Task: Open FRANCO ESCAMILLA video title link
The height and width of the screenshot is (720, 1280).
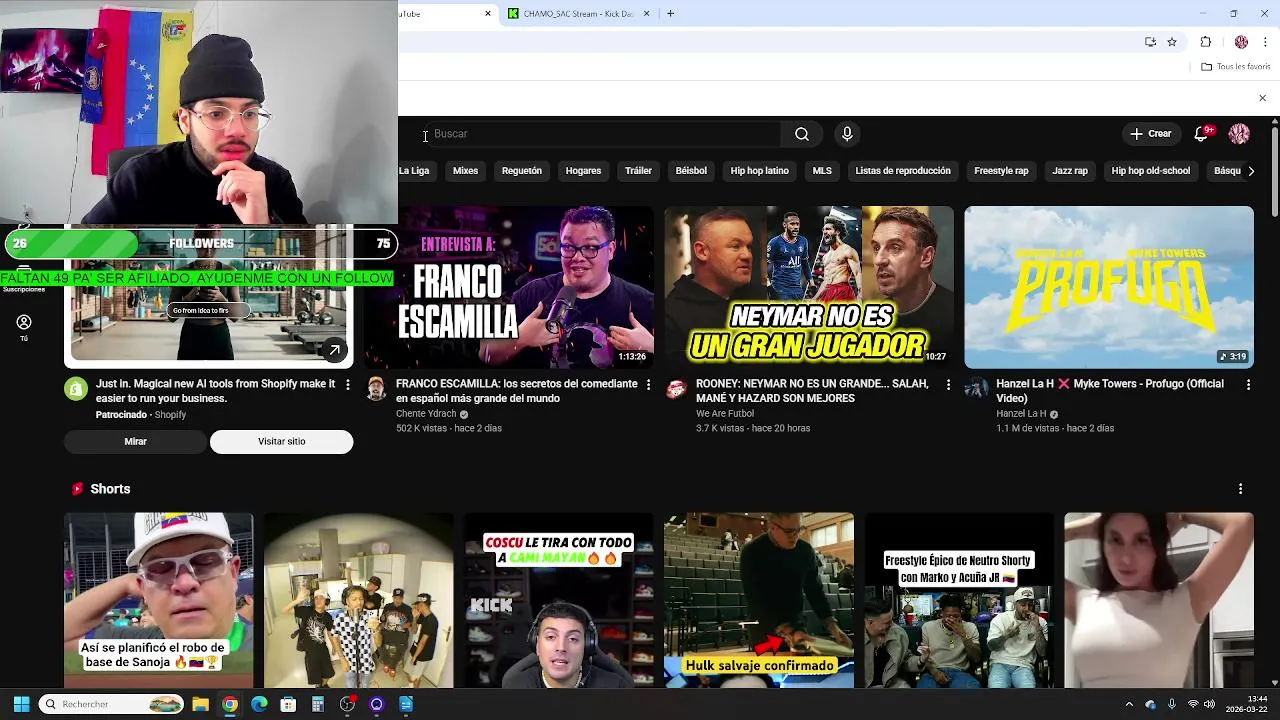Action: pyautogui.click(x=516, y=391)
